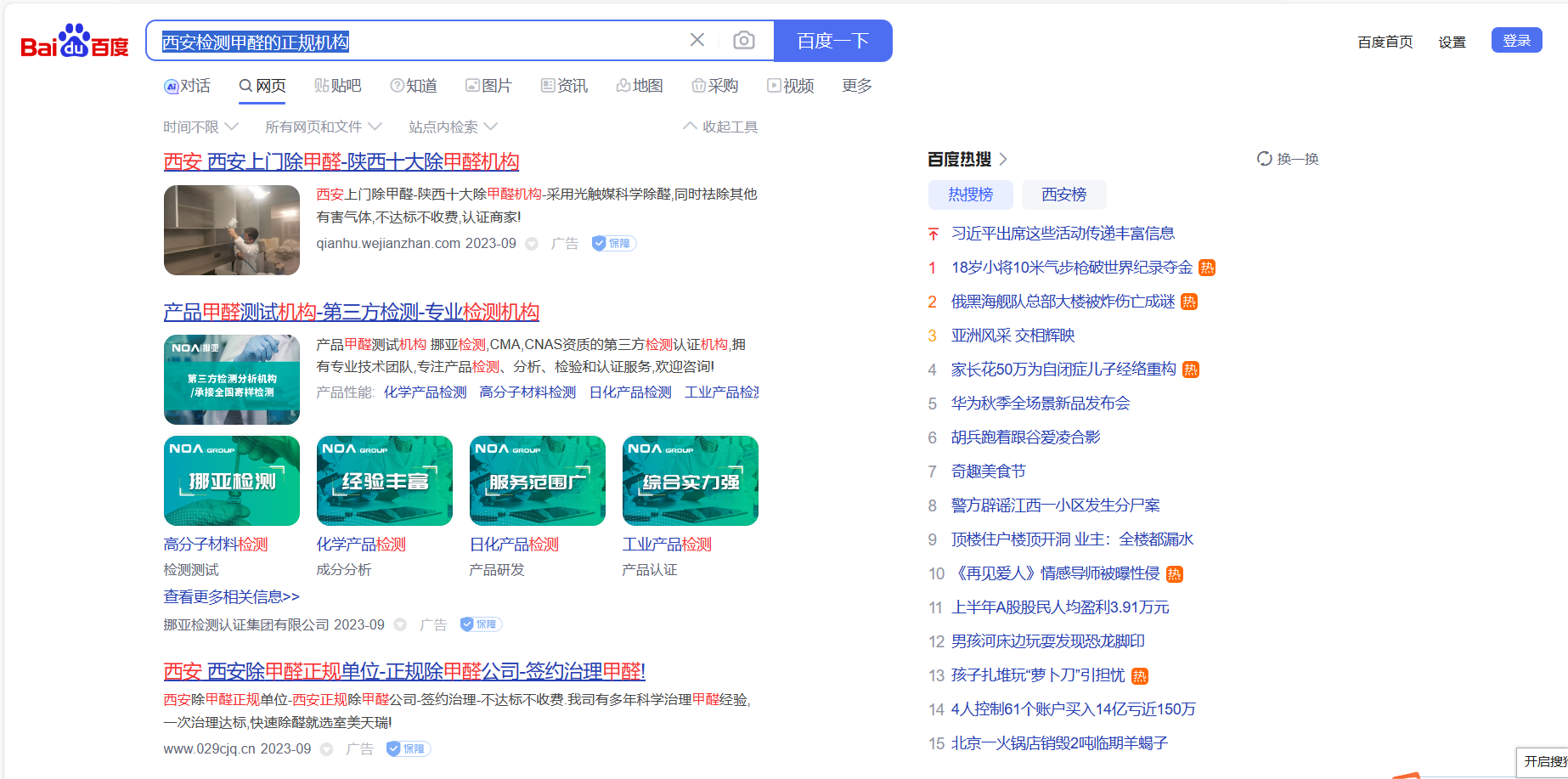Click 保障 badge beside qianhu.wejianzhan.com

614,244
